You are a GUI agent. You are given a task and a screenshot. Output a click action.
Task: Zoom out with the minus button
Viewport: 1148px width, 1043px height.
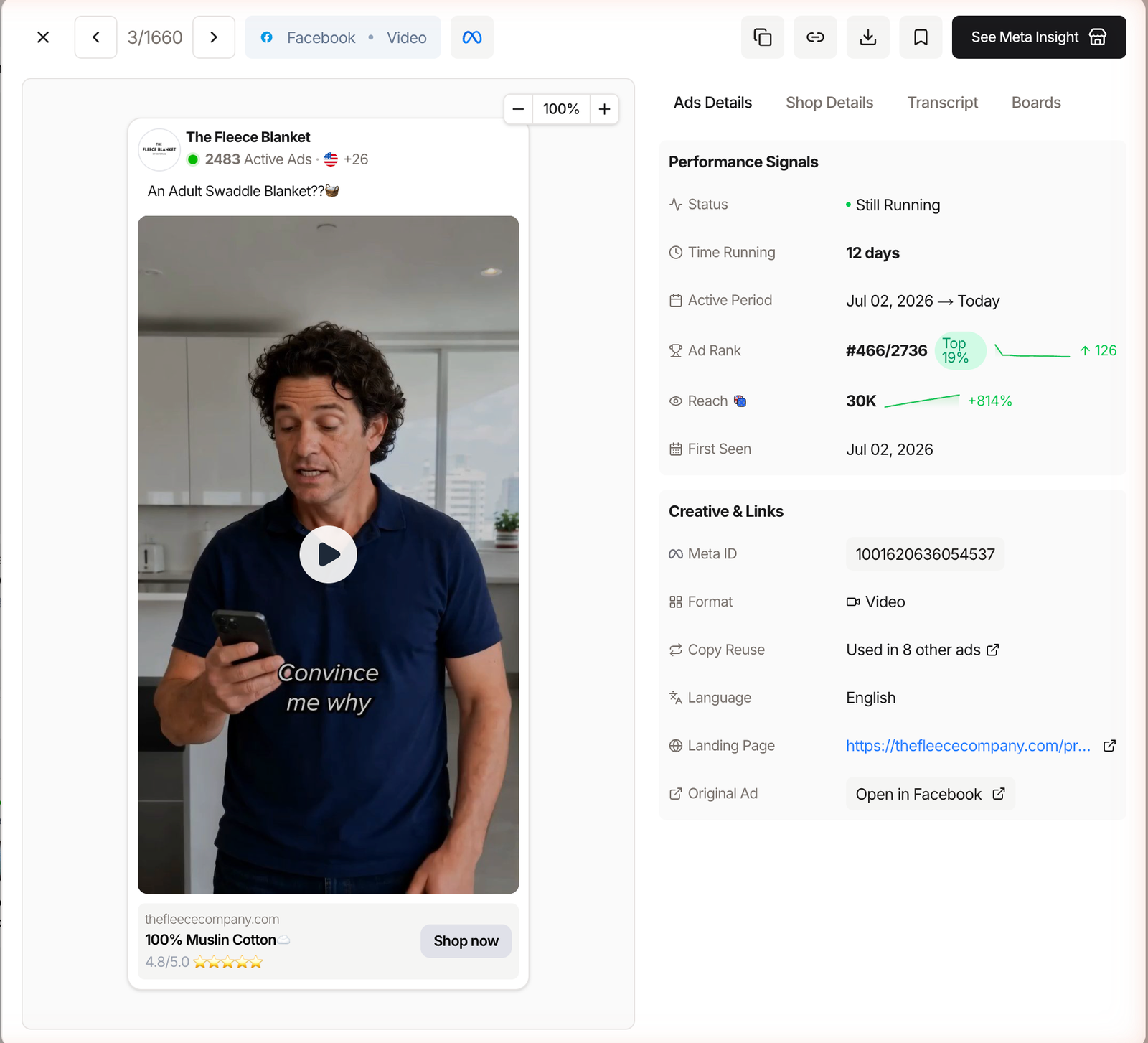pos(519,109)
